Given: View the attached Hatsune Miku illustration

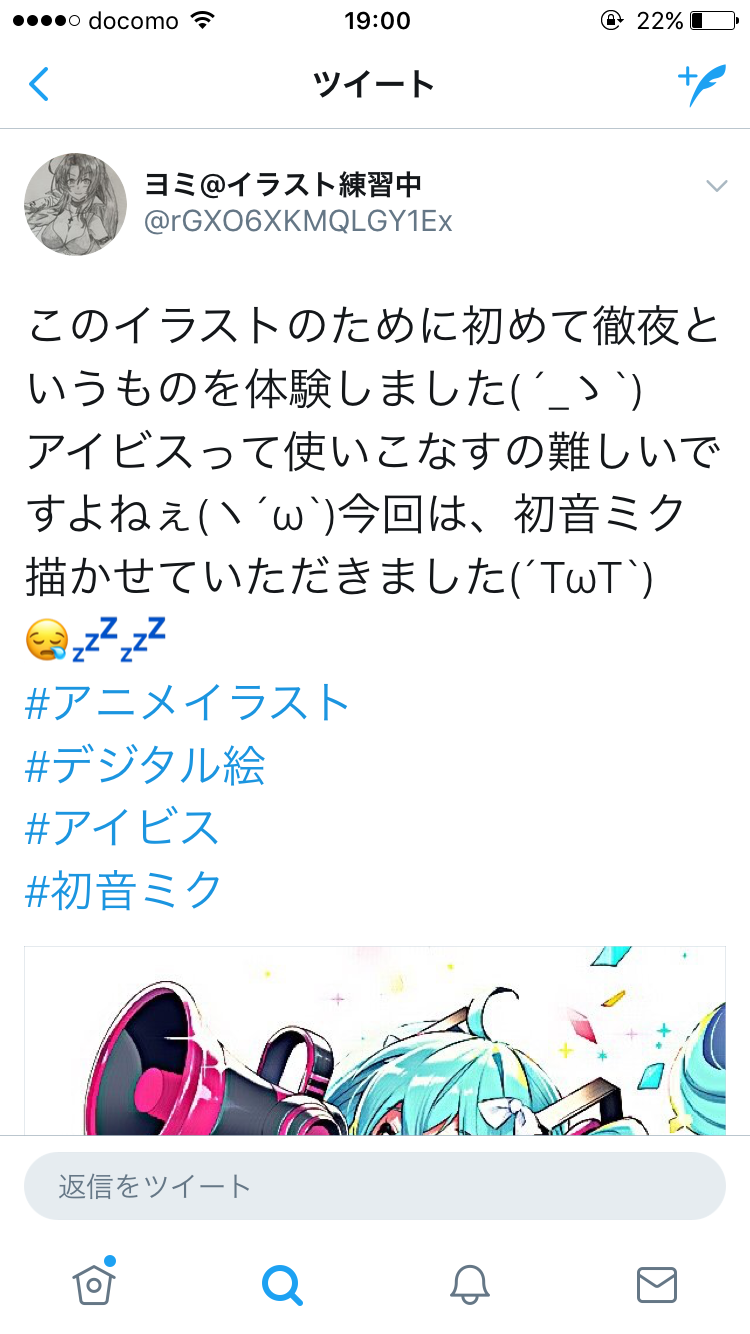Looking at the screenshot, I should pyautogui.click(x=375, y=1040).
